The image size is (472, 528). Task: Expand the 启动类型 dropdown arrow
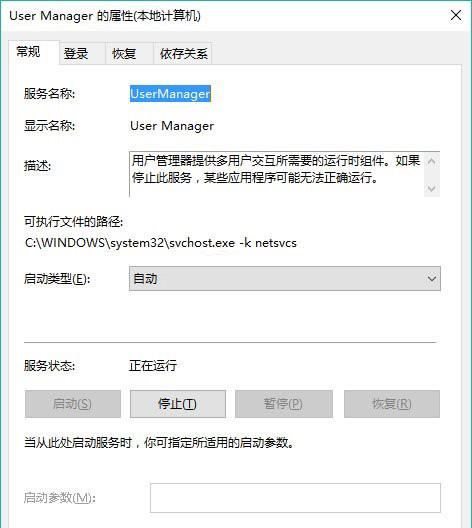tap(432, 279)
